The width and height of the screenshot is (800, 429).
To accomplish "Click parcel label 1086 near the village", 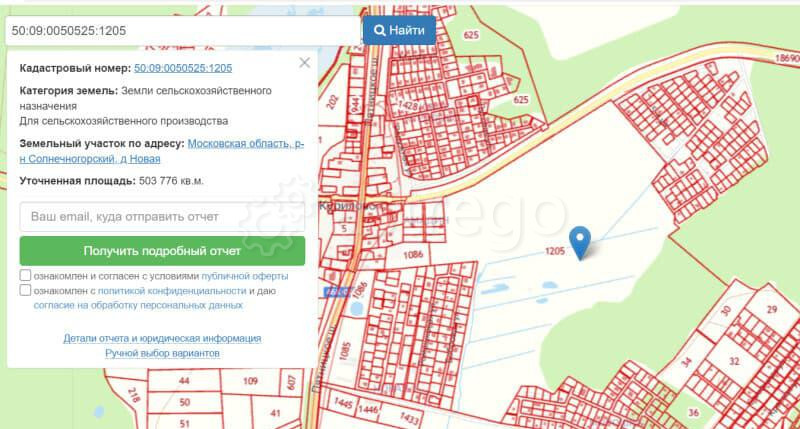I will (x=413, y=254).
